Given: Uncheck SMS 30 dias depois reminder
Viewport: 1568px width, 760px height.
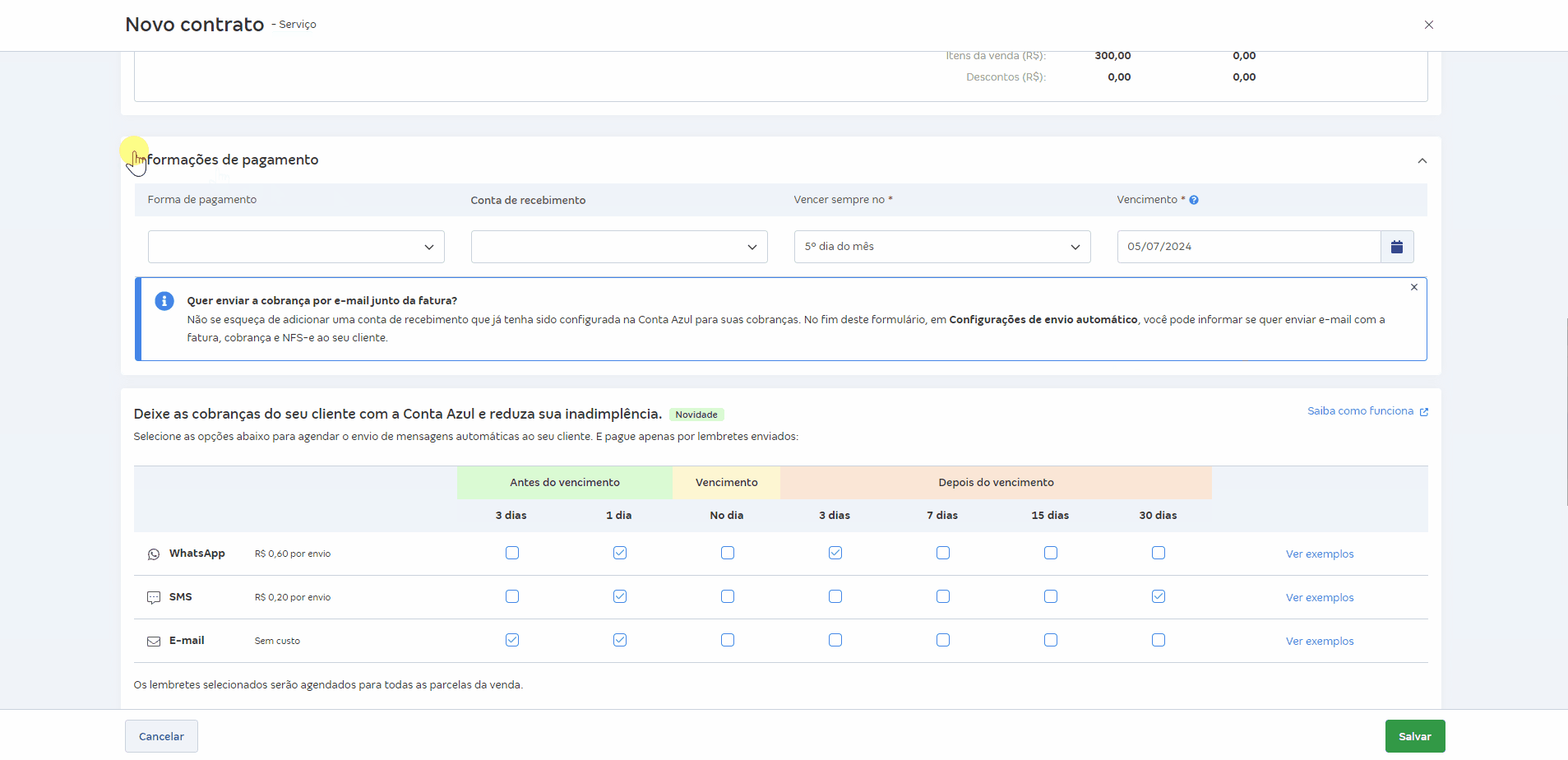Looking at the screenshot, I should (x=1159, y=596).
